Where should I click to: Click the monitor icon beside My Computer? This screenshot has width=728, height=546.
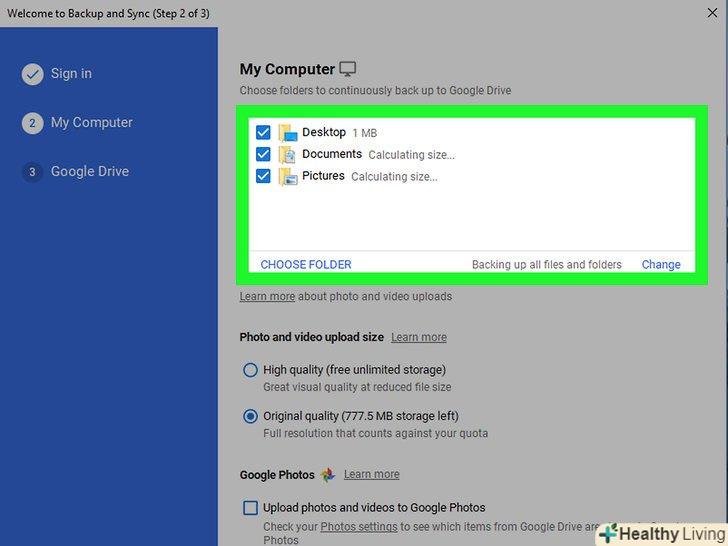pyautogui.click(x=348, y=69)
